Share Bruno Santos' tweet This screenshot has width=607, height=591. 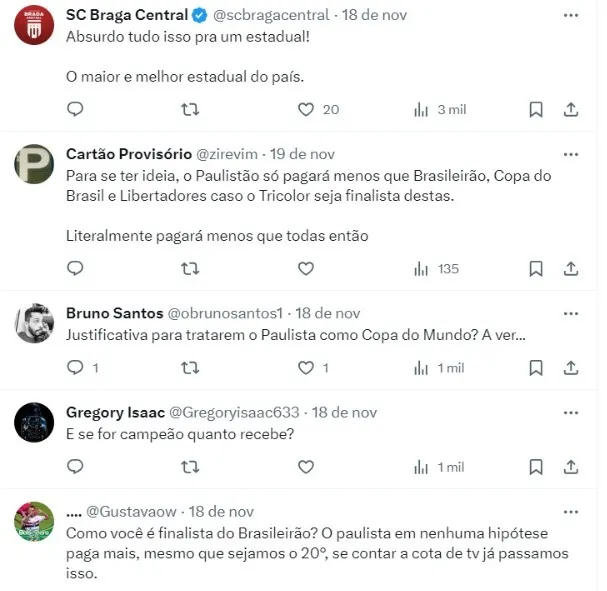[x=571, y=368]
